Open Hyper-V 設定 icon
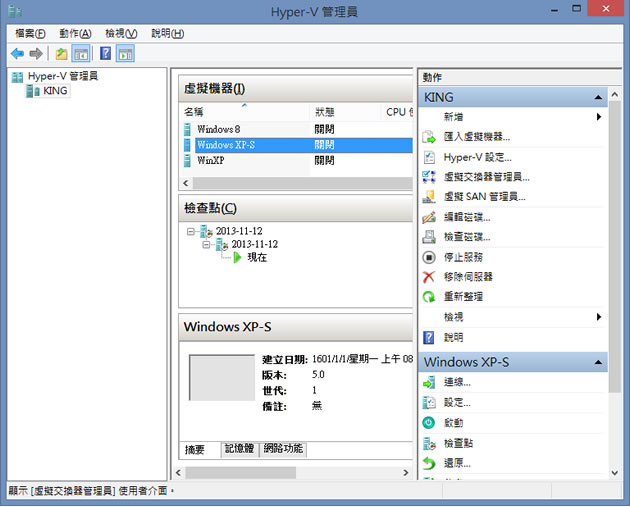Image resolution: width=630 pixels, height=507 pixels. (429, 157)
